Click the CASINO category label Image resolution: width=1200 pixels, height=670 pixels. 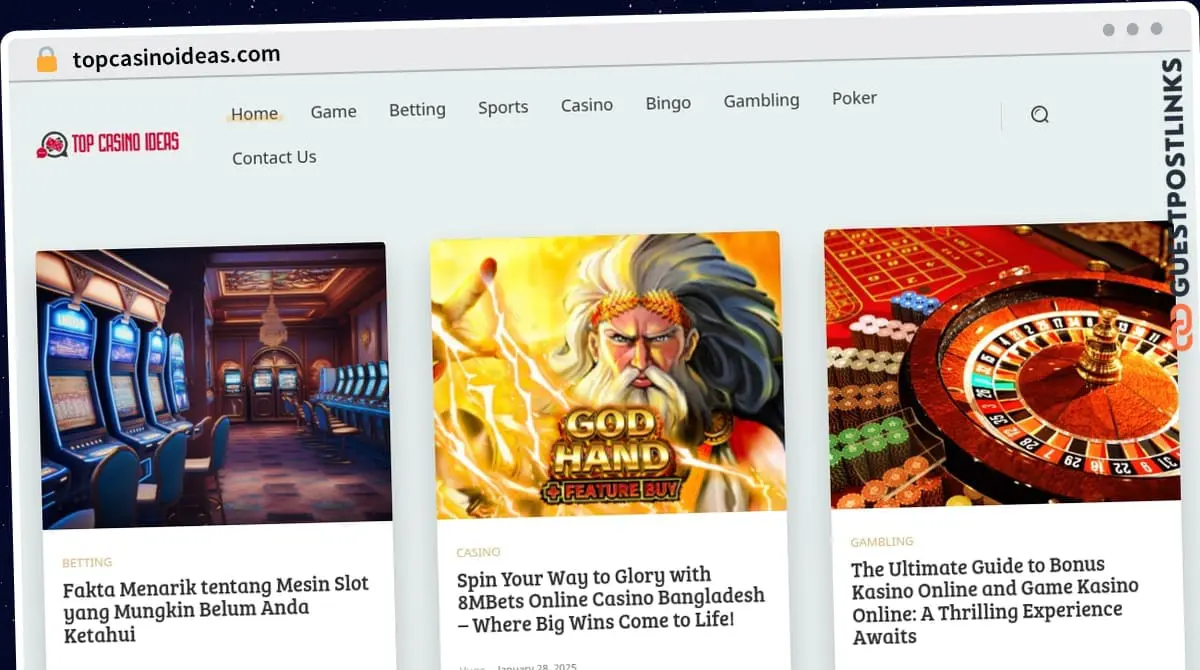(x=479, y=552)
